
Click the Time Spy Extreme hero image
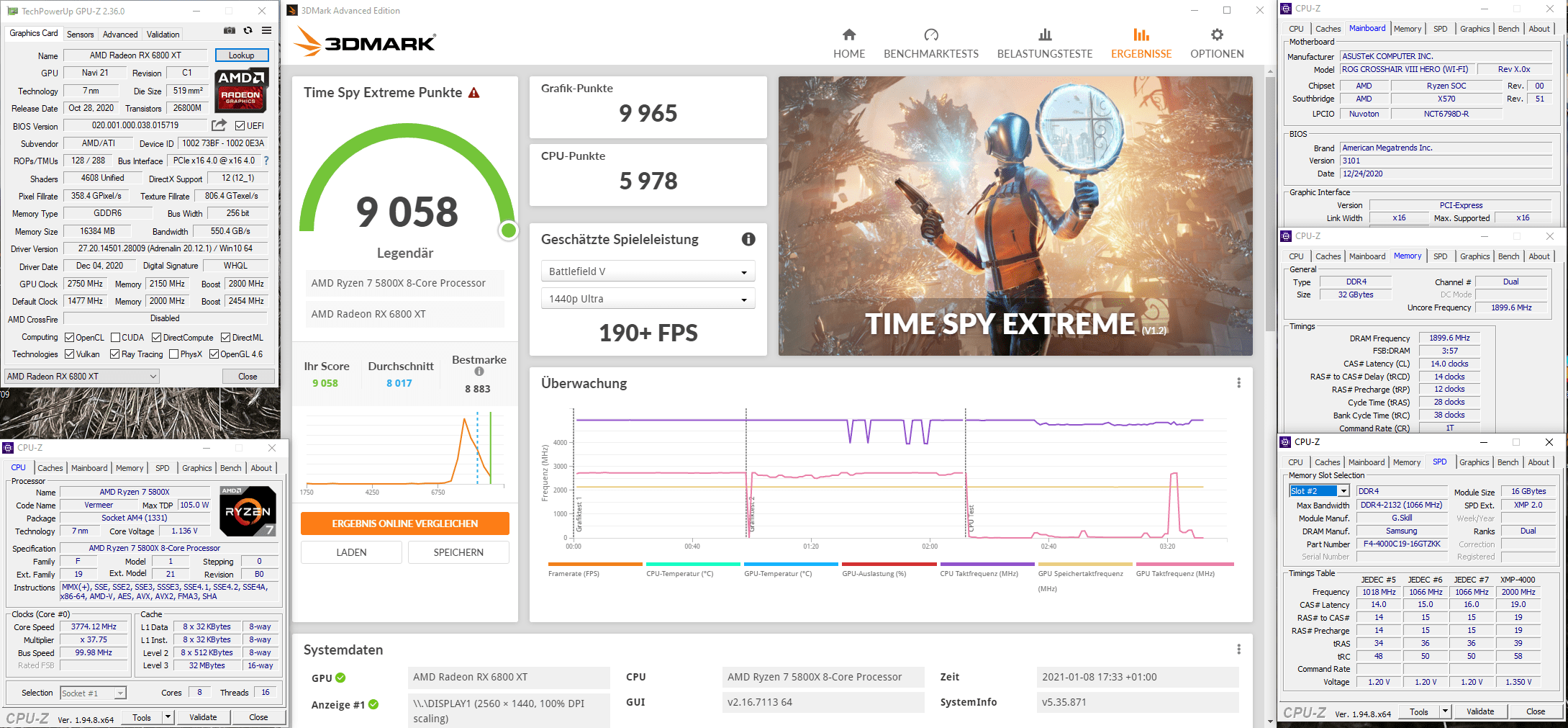coord(1015,216)
